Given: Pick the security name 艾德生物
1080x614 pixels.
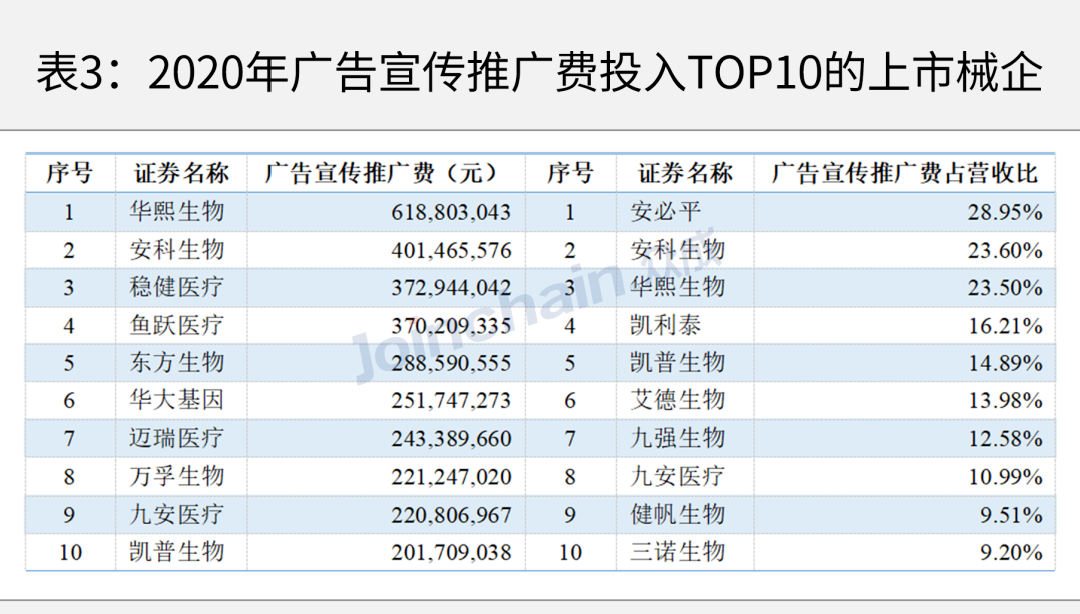Looking at the screenshot, I should tap(678, 400).
